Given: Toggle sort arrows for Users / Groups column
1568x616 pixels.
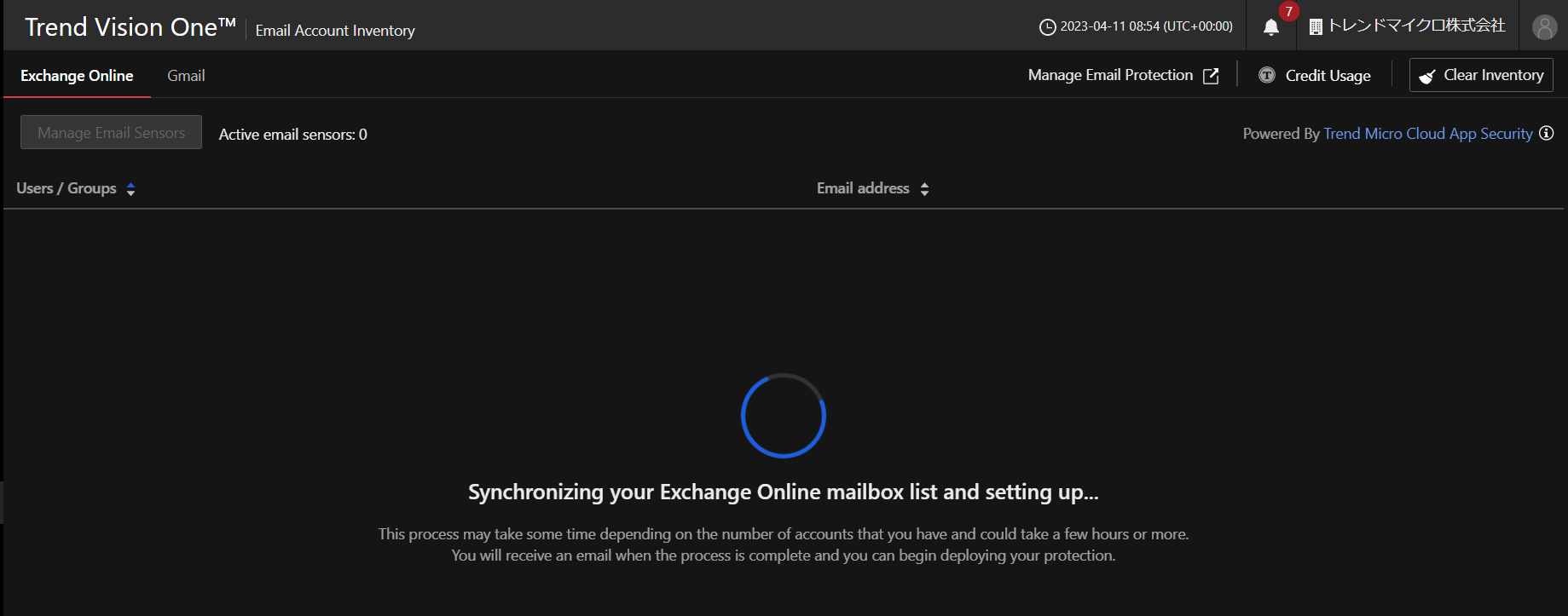Looking at the screenshot, I should pyautogui.click(x=130, y=189).
